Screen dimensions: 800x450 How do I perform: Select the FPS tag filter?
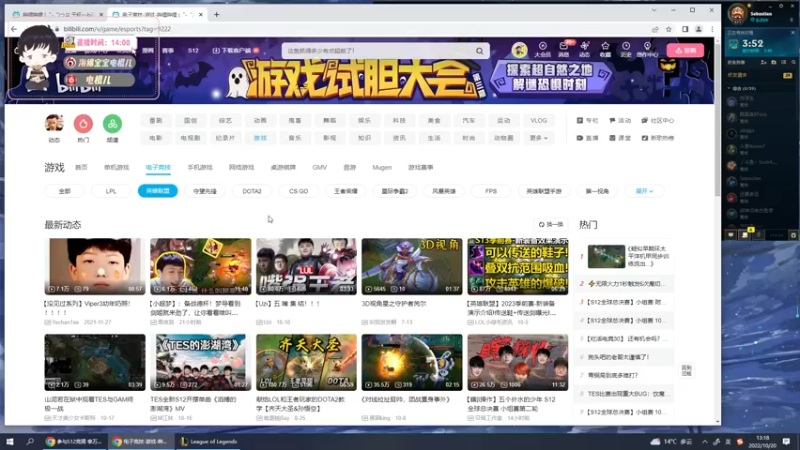tap(491, 191)
